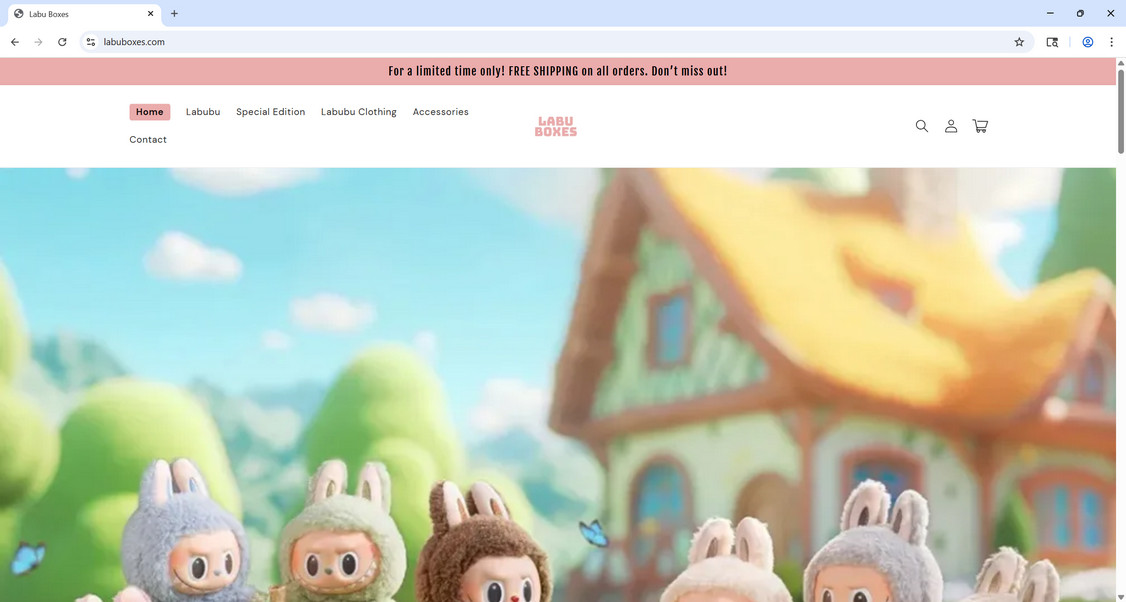Click the tab search icon beside the bookmark star
This screenshot has width=1126, height=602.
tap(1052, 42)
